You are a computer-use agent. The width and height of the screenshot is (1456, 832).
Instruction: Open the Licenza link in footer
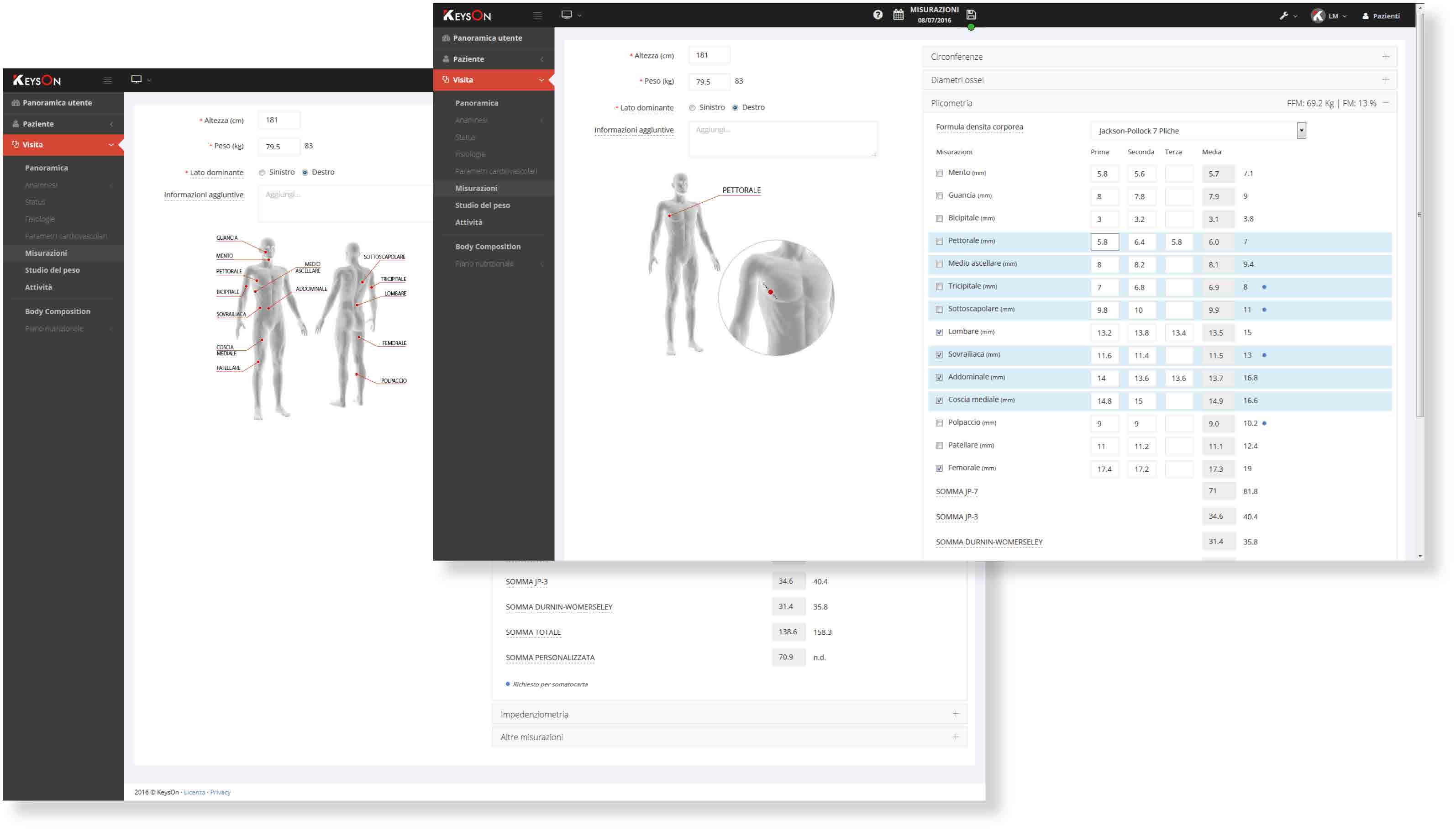tap(194, 793)
